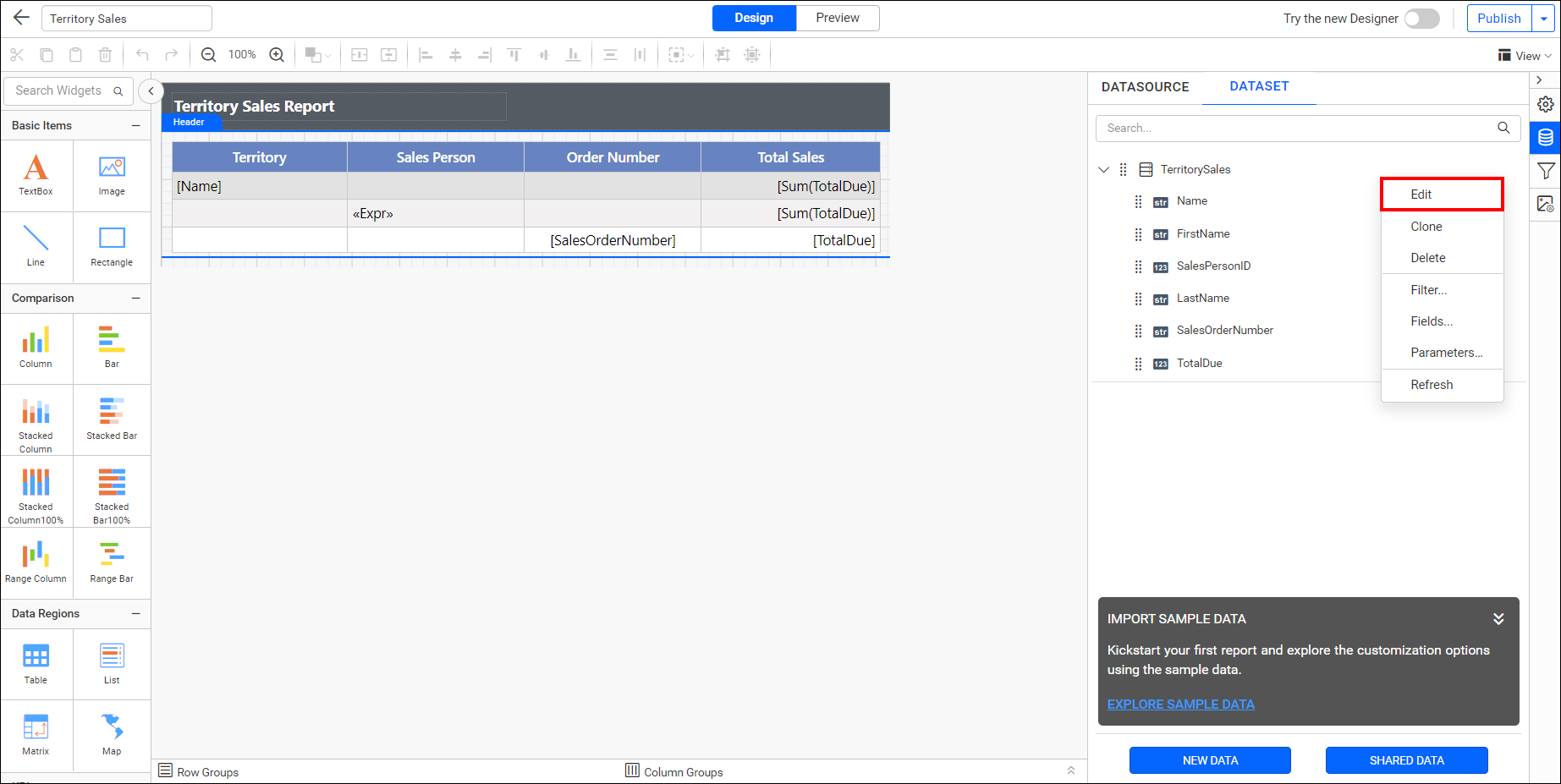The image size is (1561, 784).
Task: Switch to the Preview tab
Action: 837,17
